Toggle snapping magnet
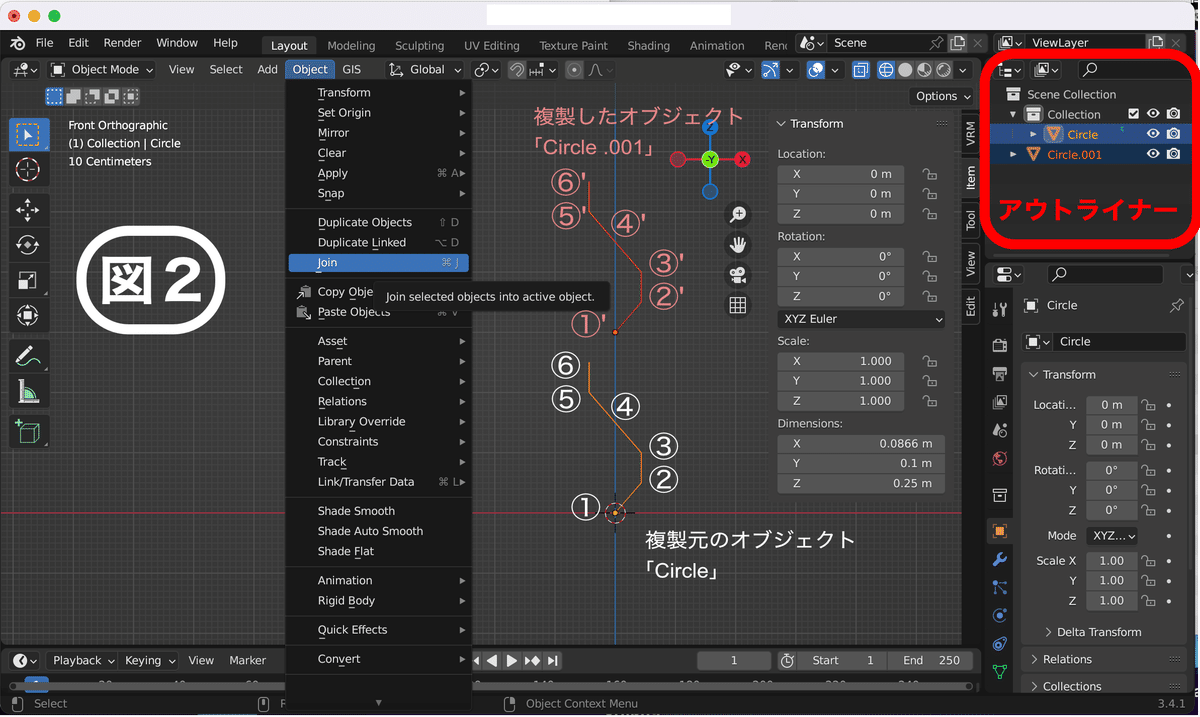1200x717 pixels. (517, 70)
